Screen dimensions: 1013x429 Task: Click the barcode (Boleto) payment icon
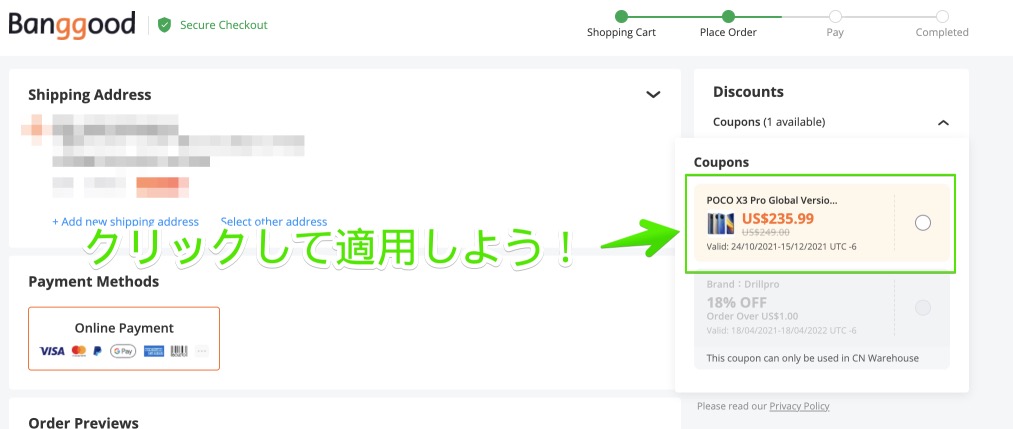coord(179,351)
